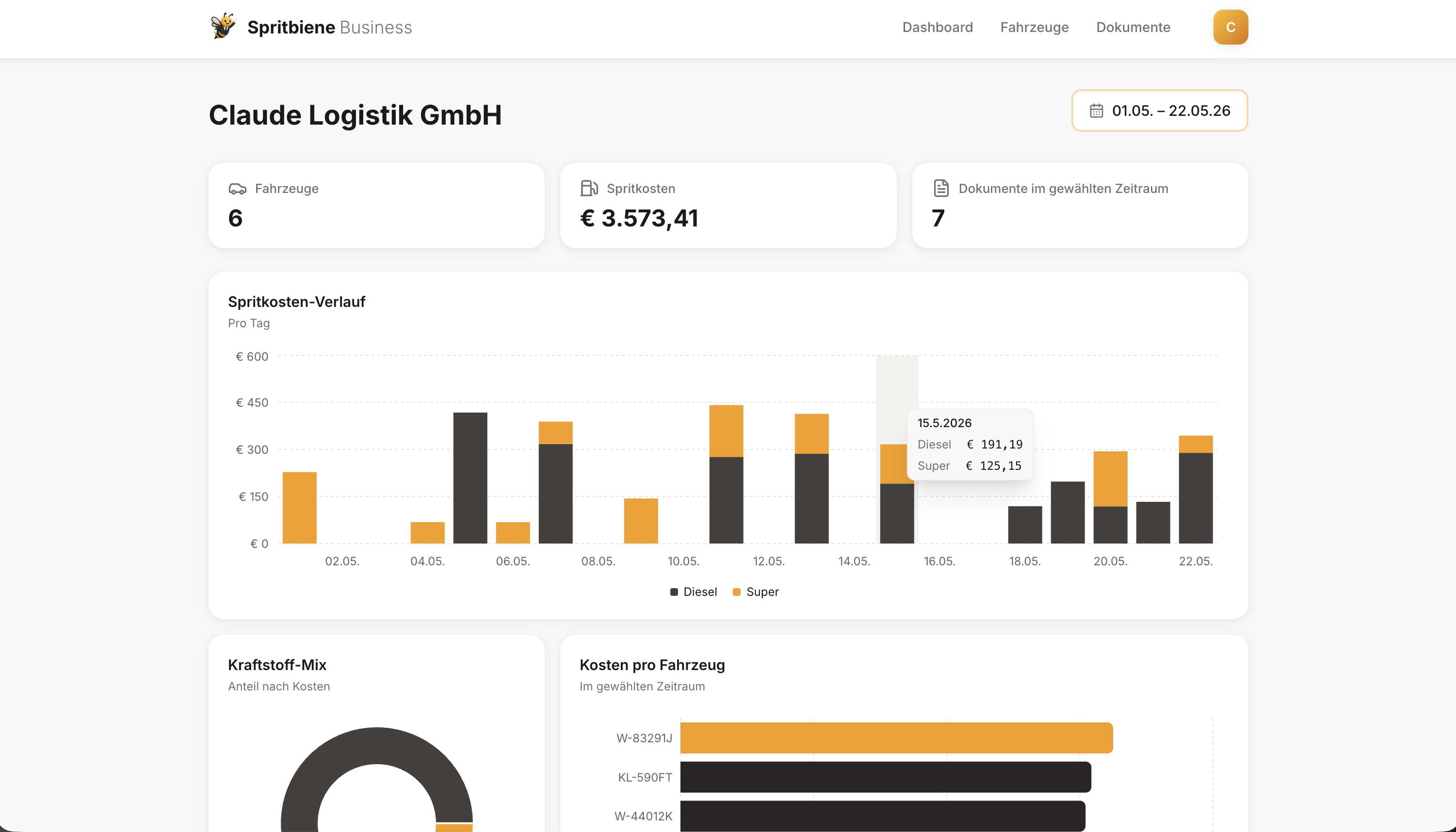Screen dimensions: 1456x832
Task: Toggle the Super series in chart legend
Action: click(756, 592)
